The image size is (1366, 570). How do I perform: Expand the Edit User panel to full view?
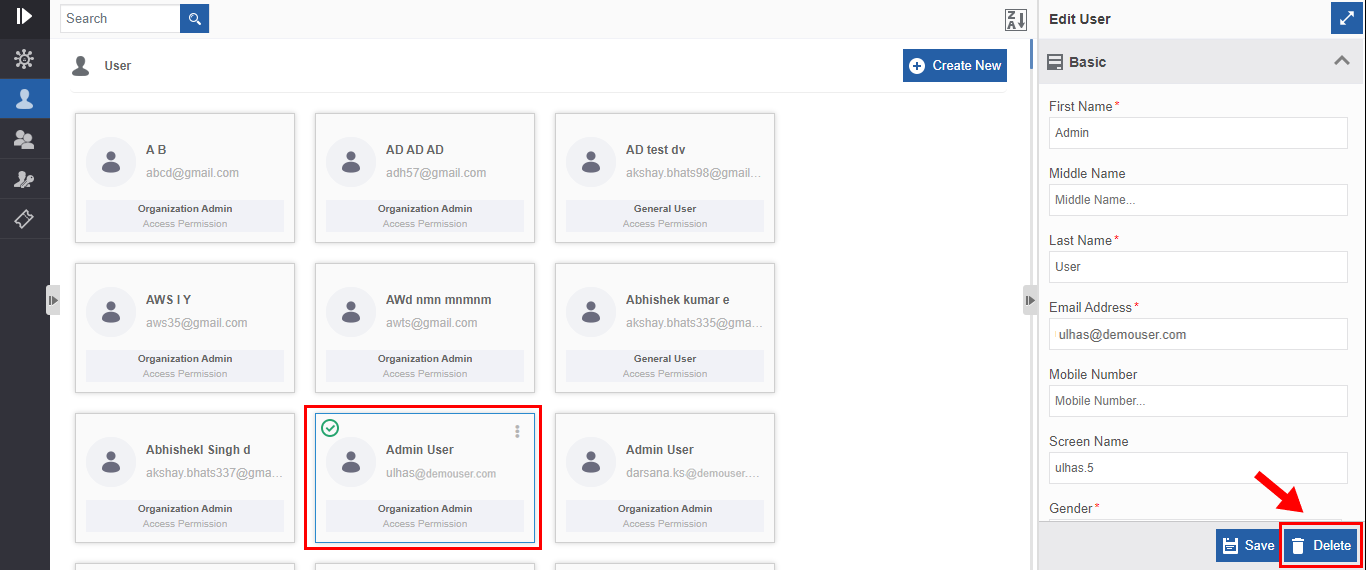click(x=1347, y=18)
